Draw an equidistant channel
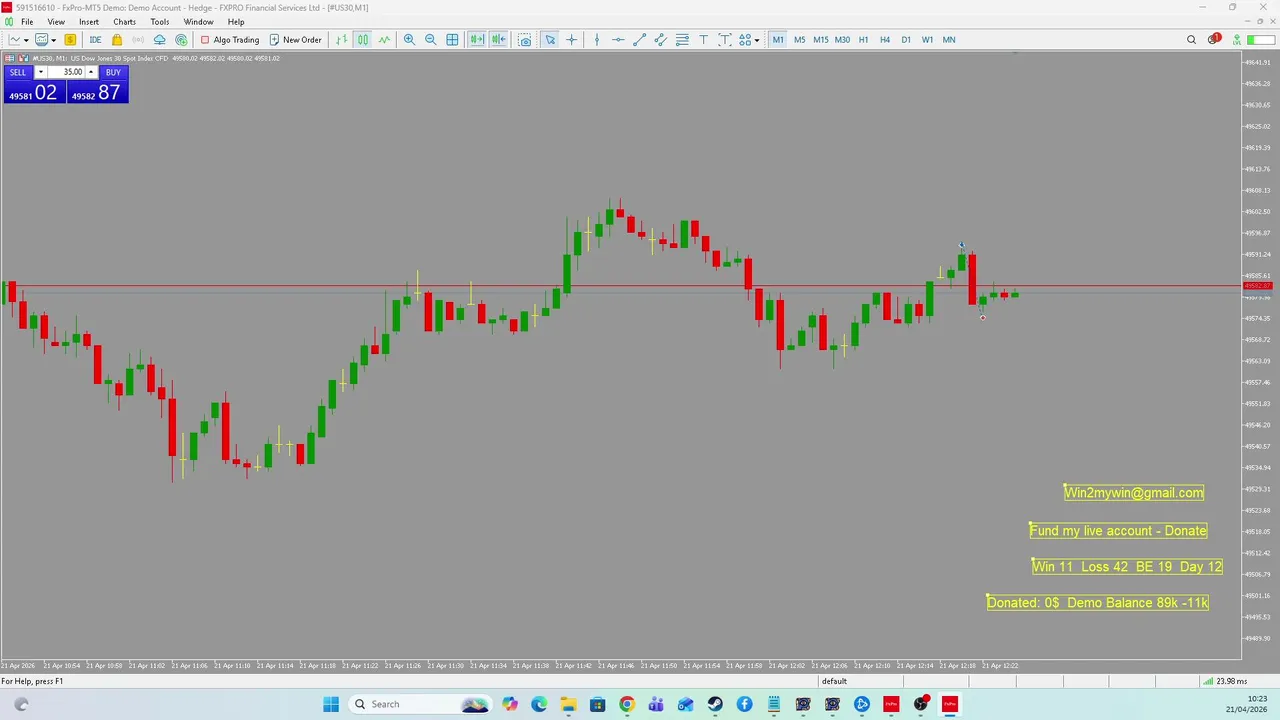Screen dimensions: 1280x720 tap(660, 40)
